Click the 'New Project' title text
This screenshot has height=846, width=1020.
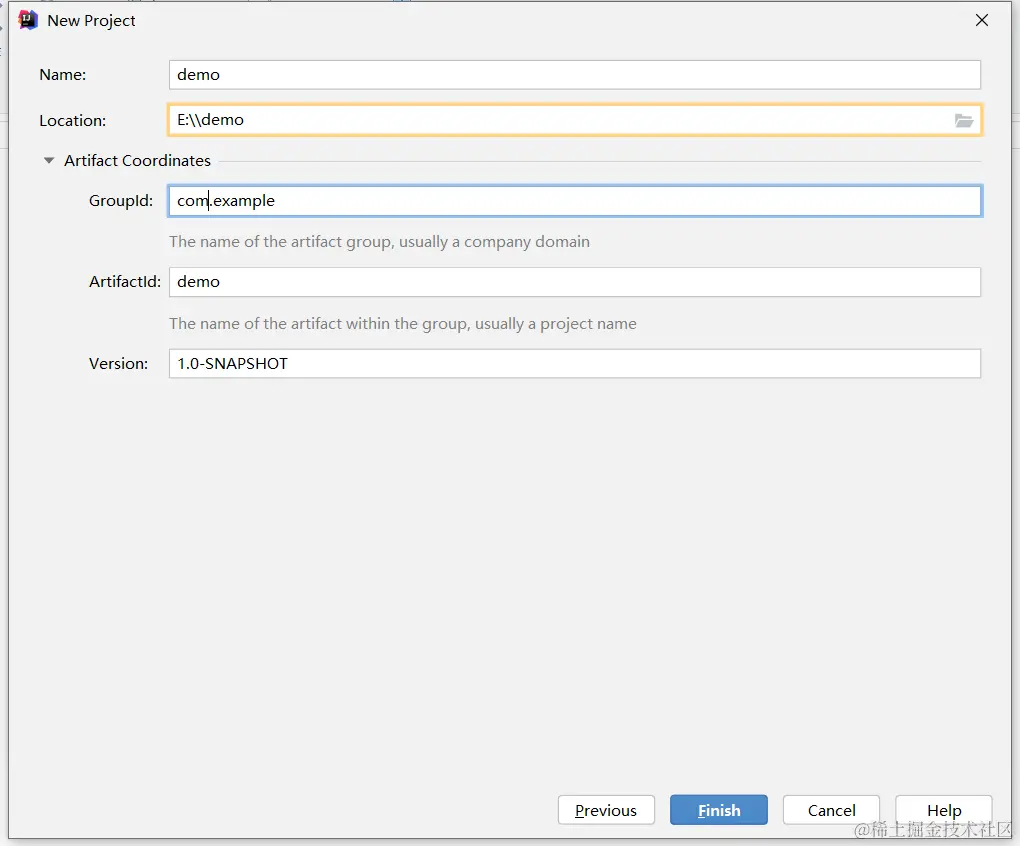point(91,21)
